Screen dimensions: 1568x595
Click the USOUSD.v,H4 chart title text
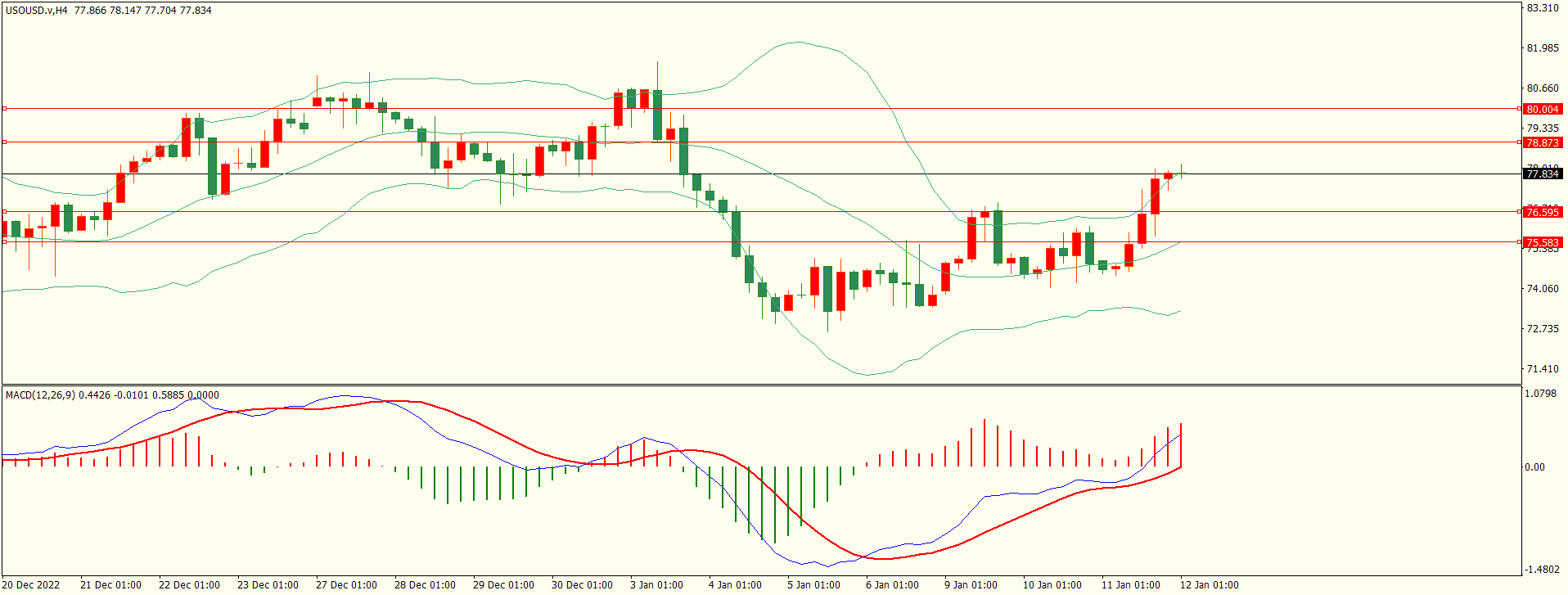tap(37, 11)
